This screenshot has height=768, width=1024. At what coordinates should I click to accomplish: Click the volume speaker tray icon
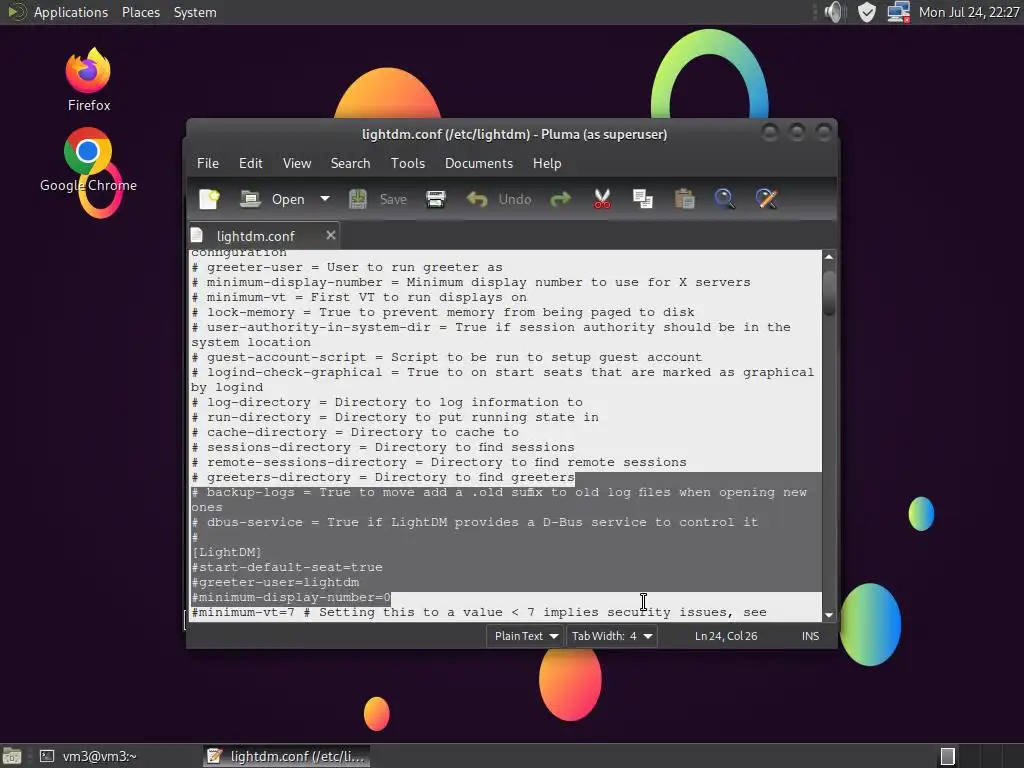833,12
